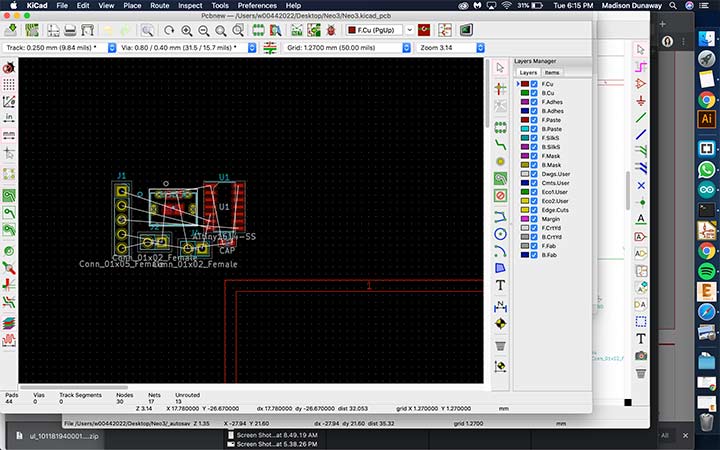The height and width of the screenshot is (450, 720).
Task: Open the Preferences menu
Action: click(x=257, y=6)
